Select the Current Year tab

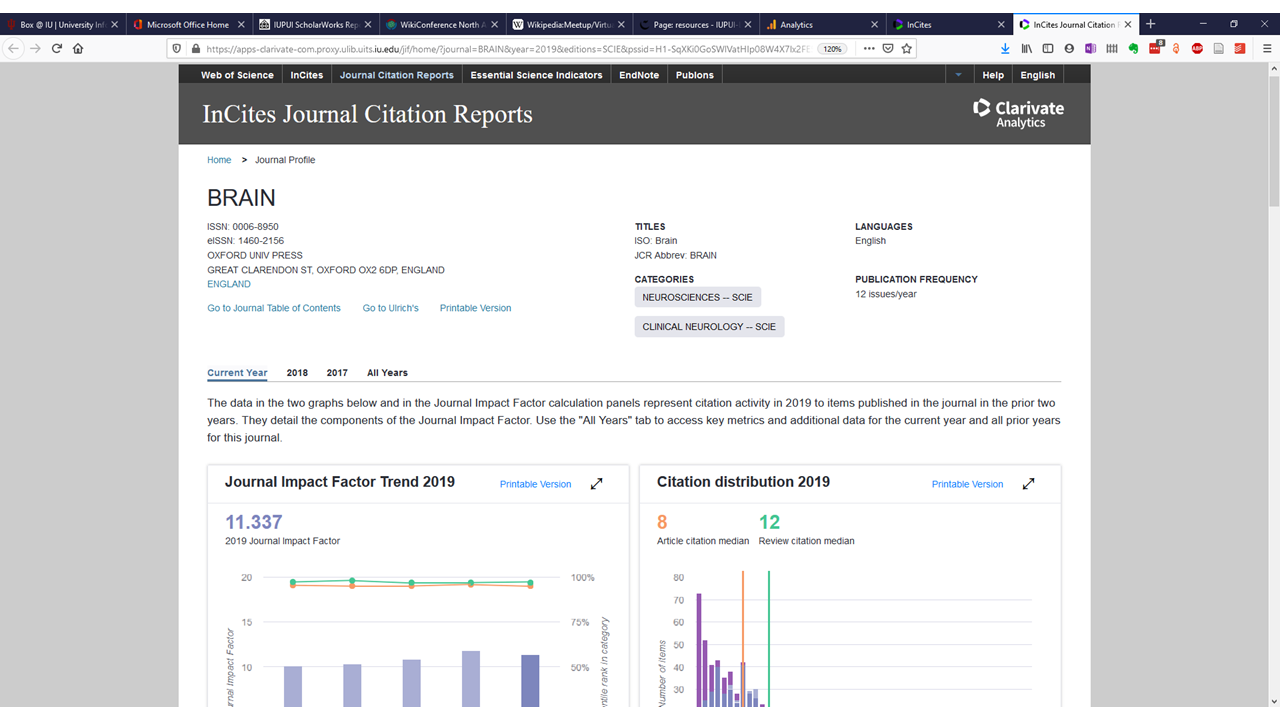tap(237, 373)
